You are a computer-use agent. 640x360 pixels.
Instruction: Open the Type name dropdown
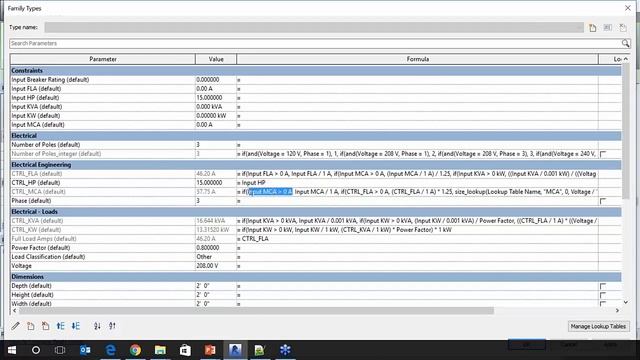coord(314,27)
